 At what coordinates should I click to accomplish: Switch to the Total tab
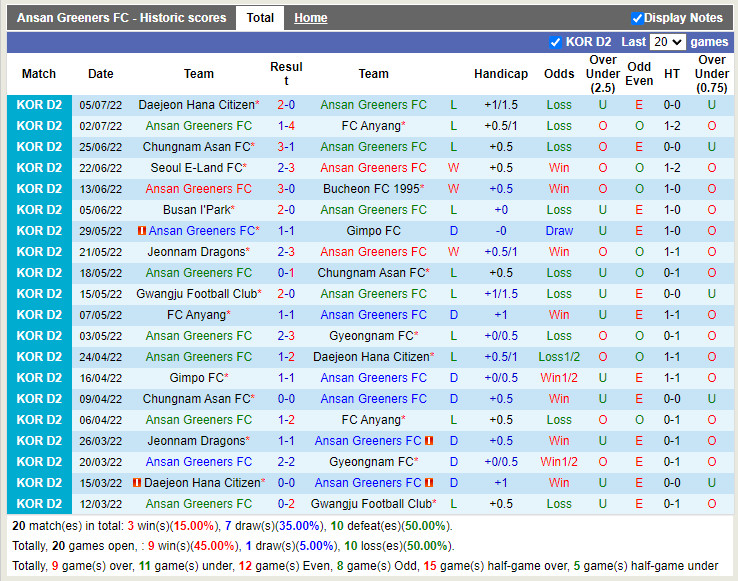260,18
